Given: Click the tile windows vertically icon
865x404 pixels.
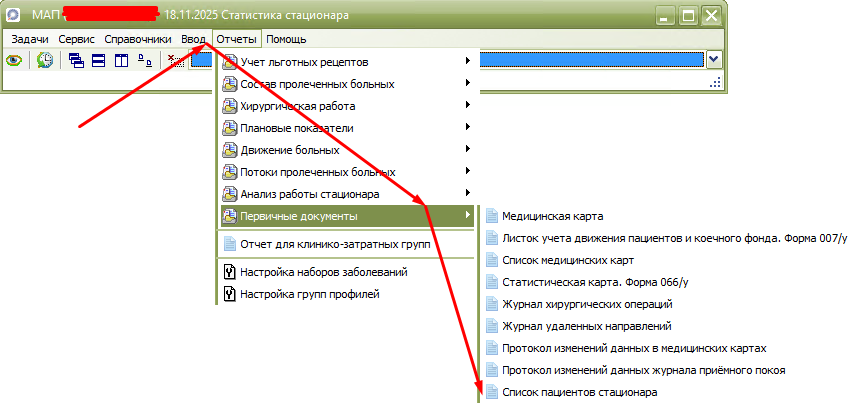Looking at the screenshot, I should (x=121, y=61).
